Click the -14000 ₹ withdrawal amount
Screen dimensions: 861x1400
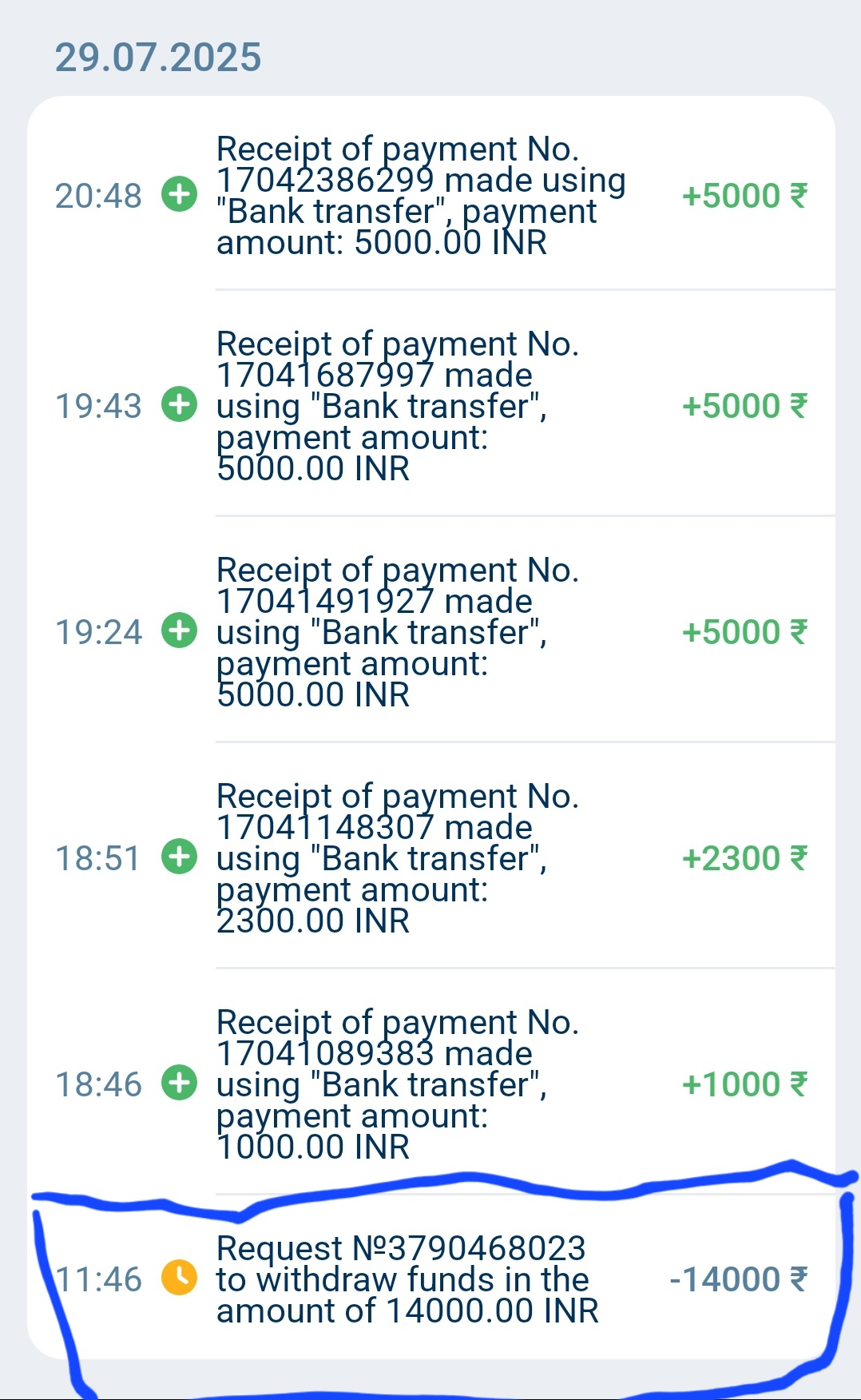point(738,1279)
